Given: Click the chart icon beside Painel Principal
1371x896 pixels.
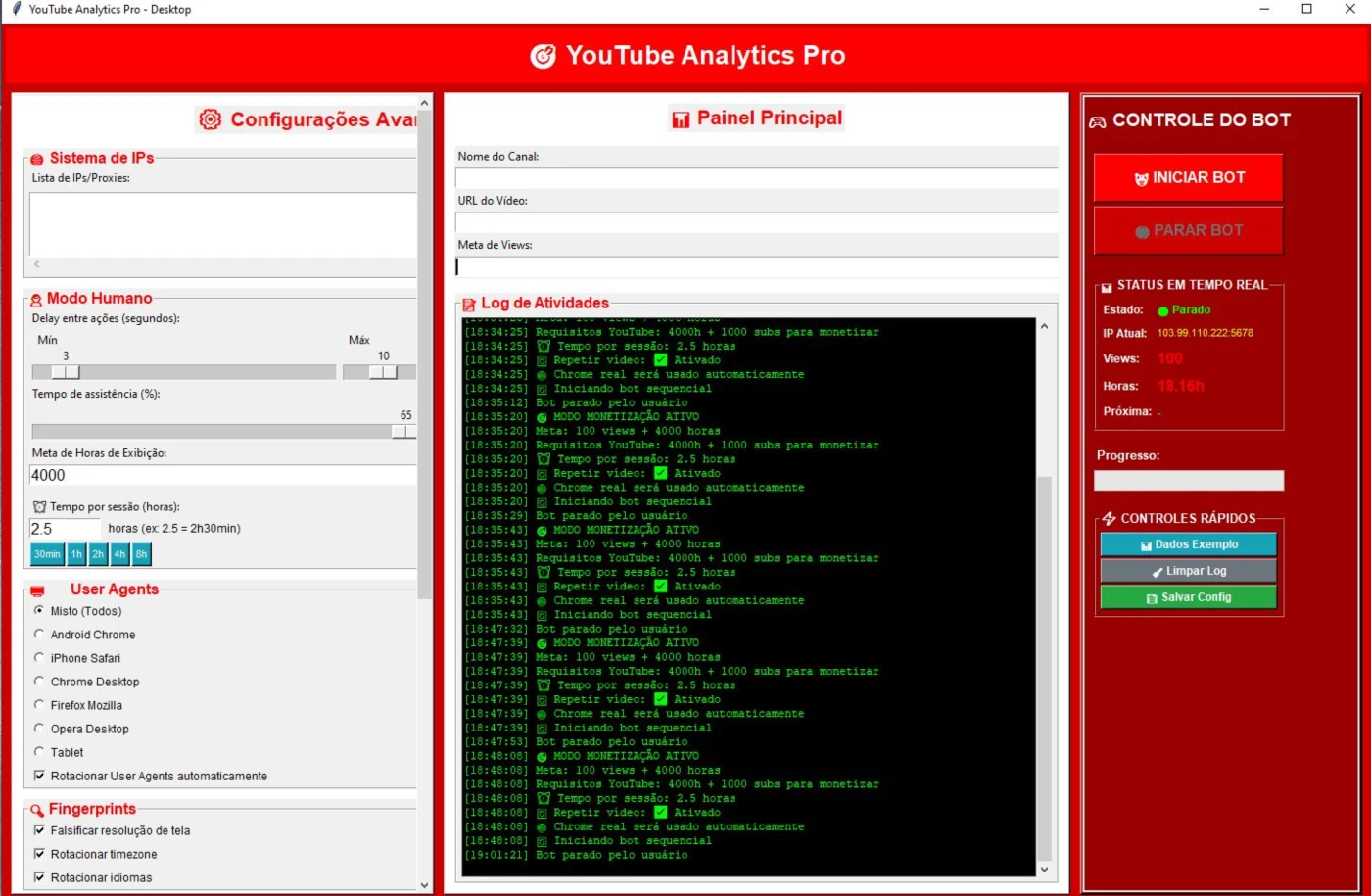Looking at the screenshot, I should [681, 118].
